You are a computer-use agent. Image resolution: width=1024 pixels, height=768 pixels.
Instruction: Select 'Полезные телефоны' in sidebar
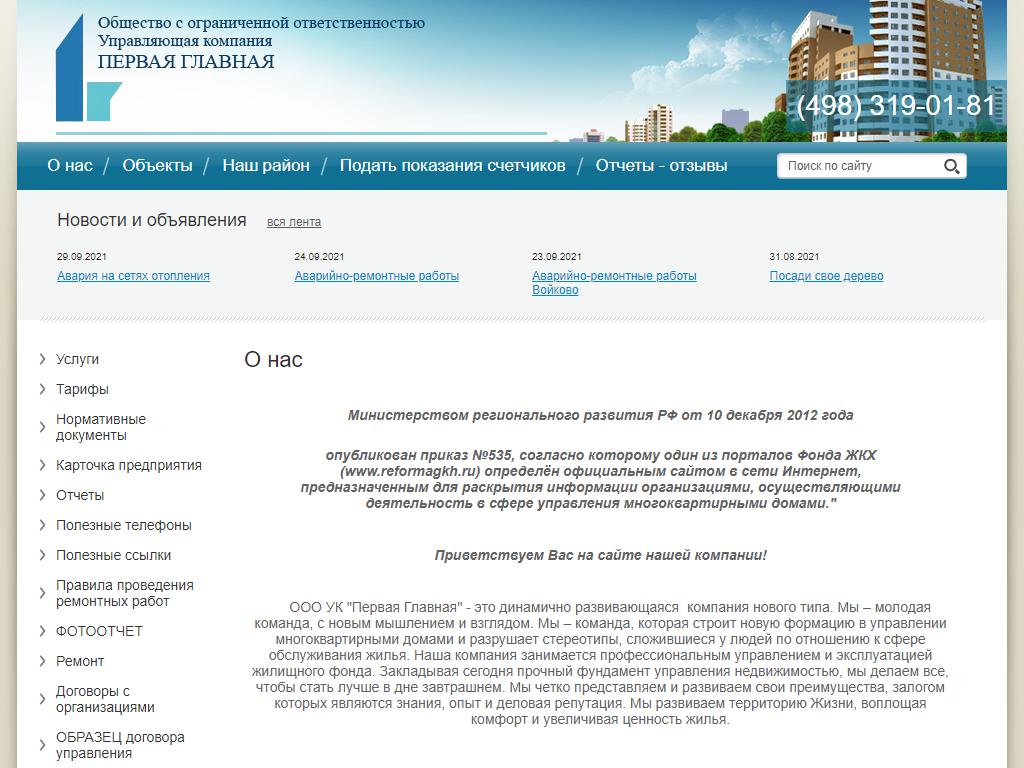click(123, 525)
